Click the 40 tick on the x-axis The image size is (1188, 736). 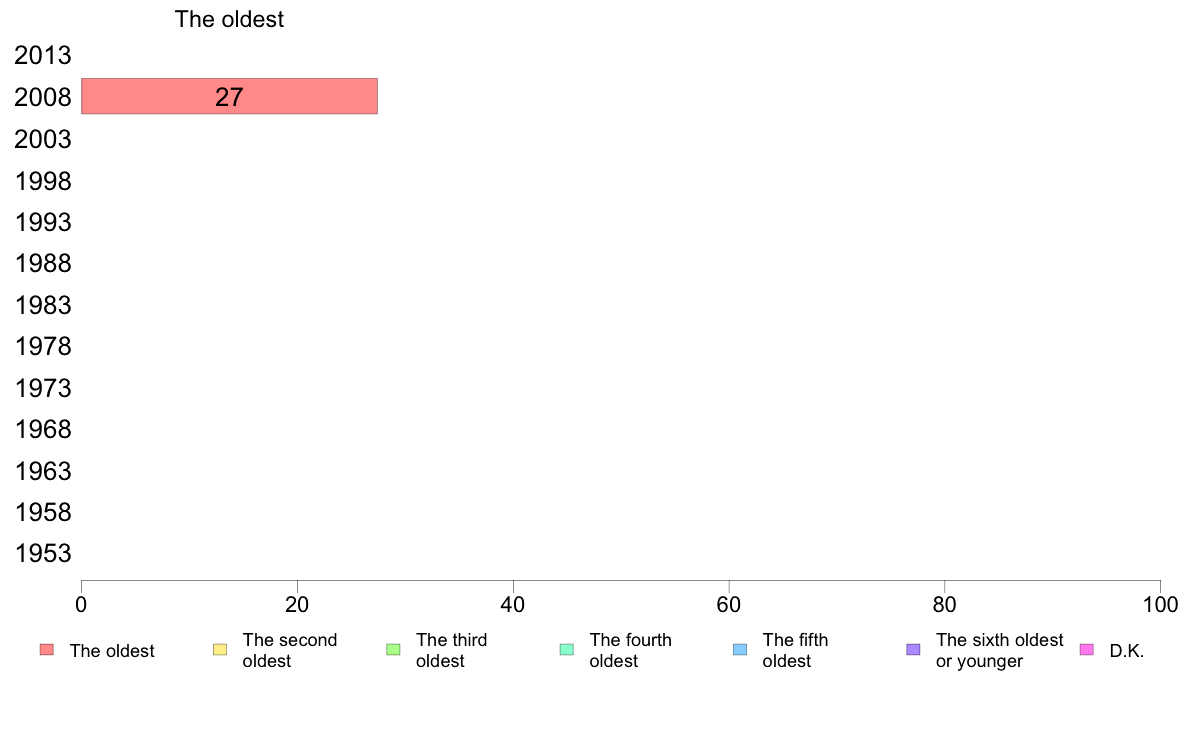[513, 604]
